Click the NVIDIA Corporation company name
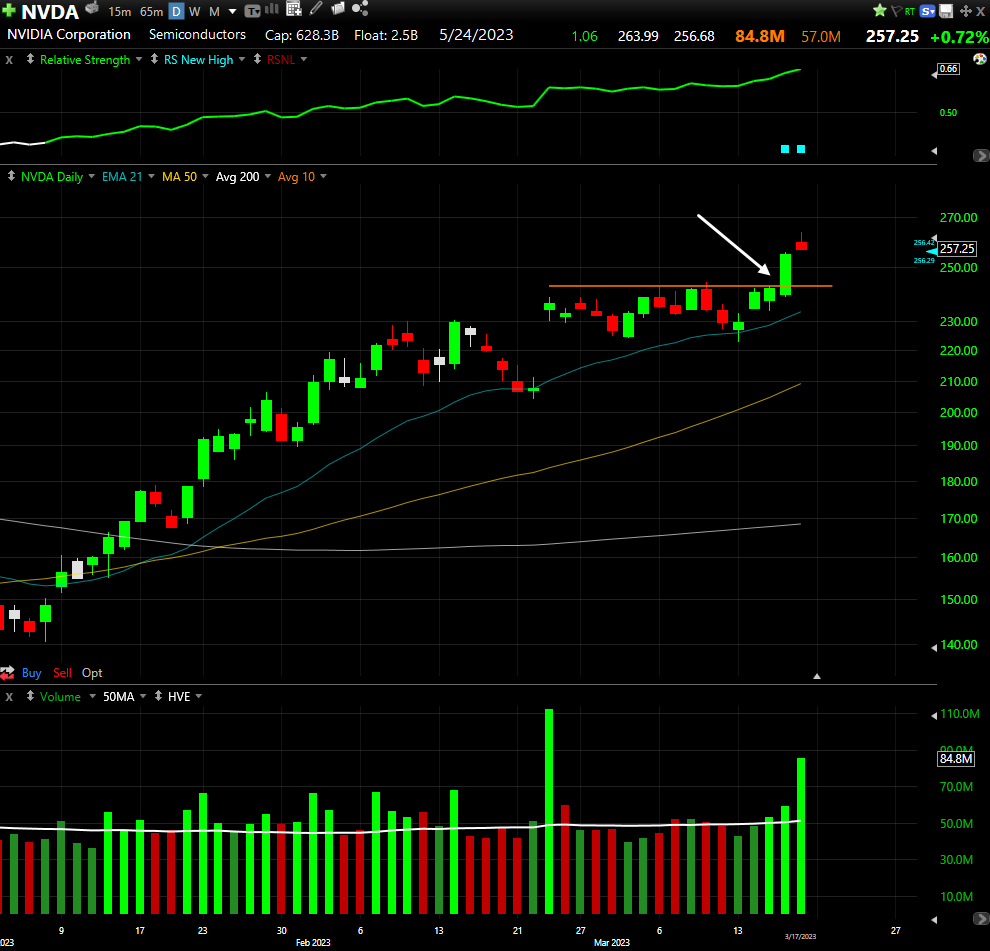Image resolution: width=990 pixels, height=951 pixels. [x=69, y=35]
